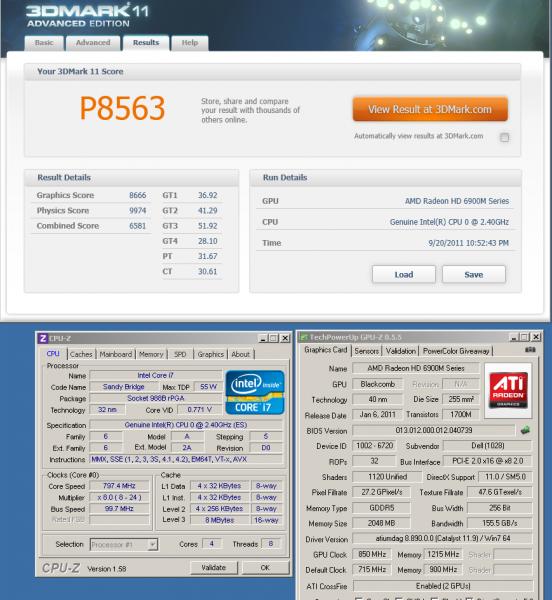Open the About tab in CPU-Z
The image size is (552, 600).
tap(240, 354)
